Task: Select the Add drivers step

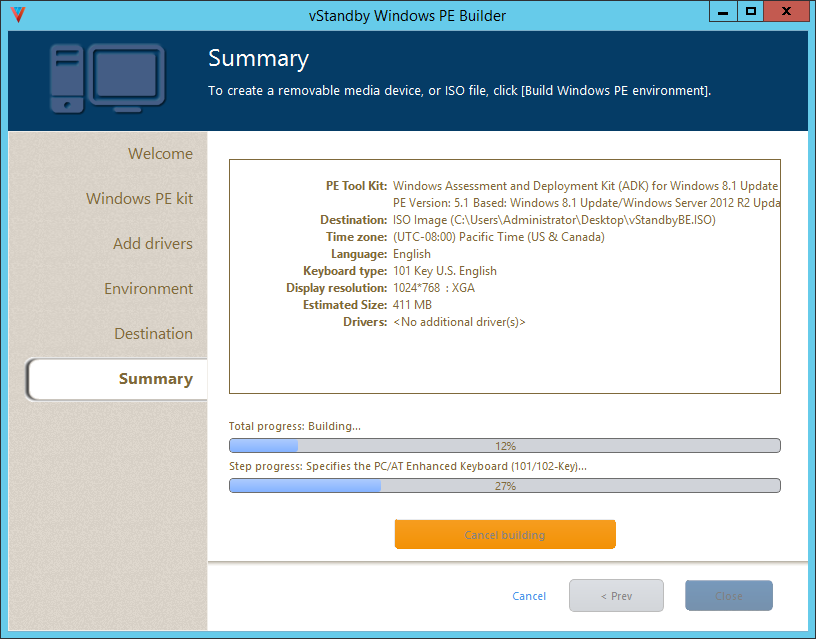Action: pyautogui.click(x=152, y=244)
